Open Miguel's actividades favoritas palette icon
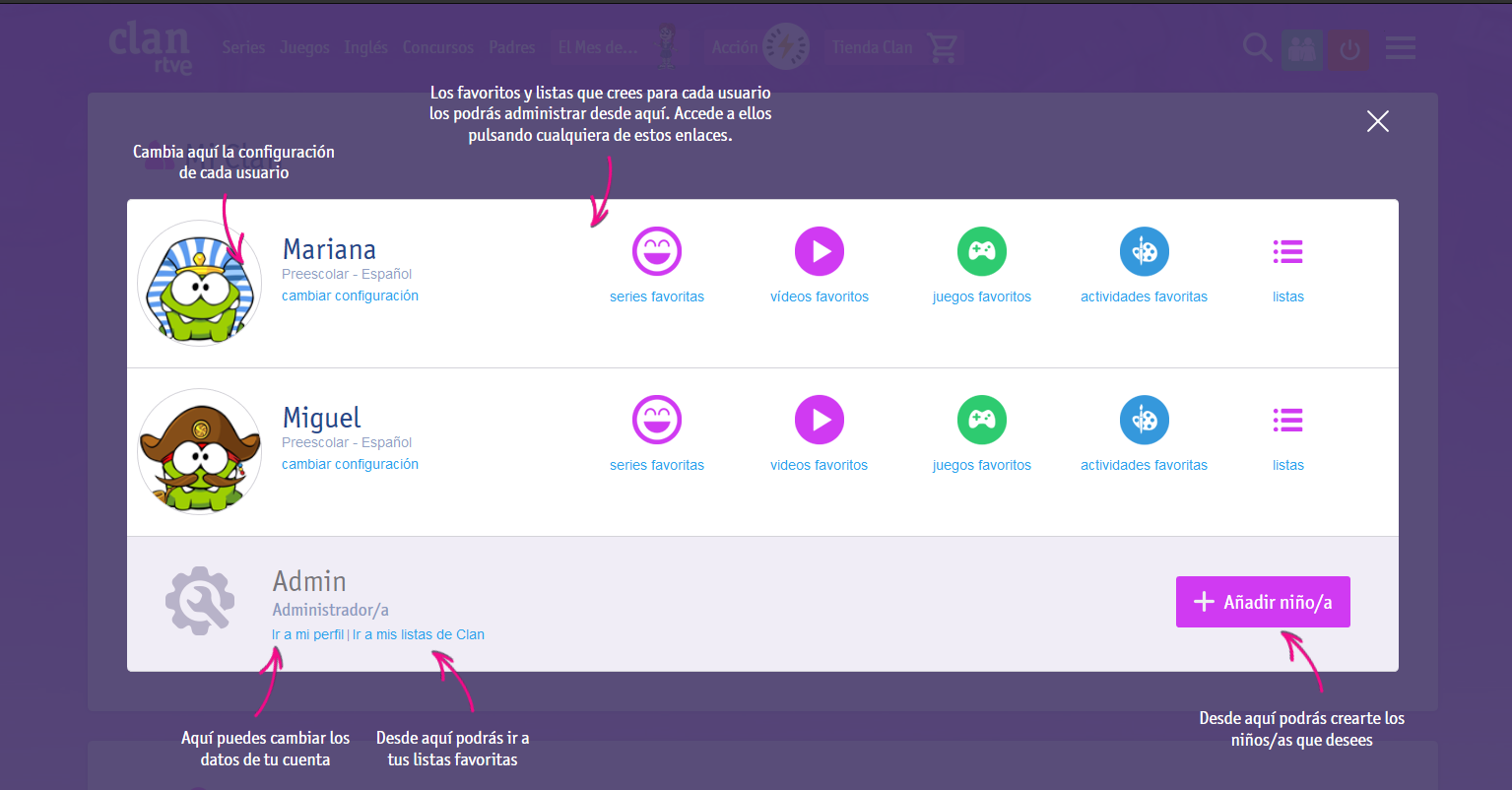The image size is (1512, 790). click(1145, 420)
